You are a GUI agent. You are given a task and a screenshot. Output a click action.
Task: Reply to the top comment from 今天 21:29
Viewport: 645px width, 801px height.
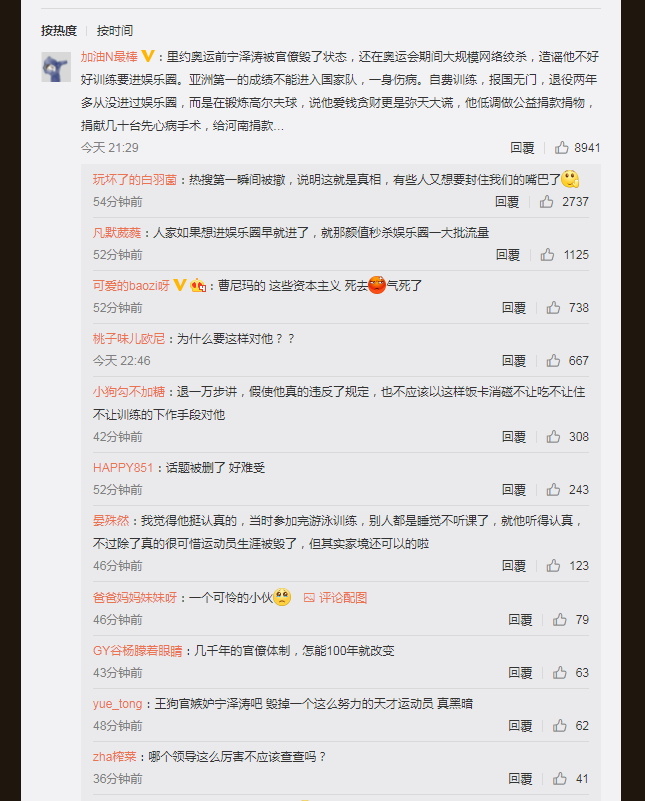[x=522, y=148]
